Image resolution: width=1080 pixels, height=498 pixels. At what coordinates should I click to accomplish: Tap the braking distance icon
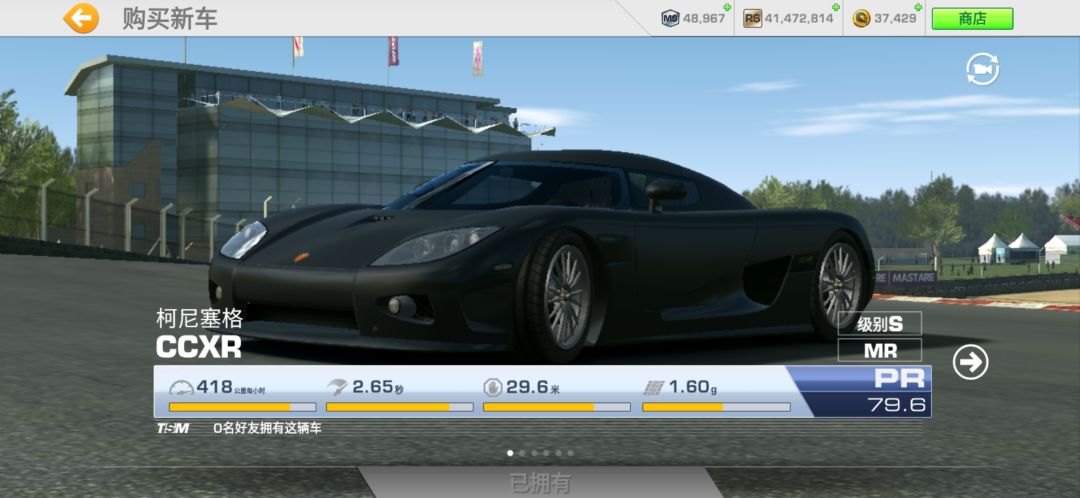click(493, 387)
